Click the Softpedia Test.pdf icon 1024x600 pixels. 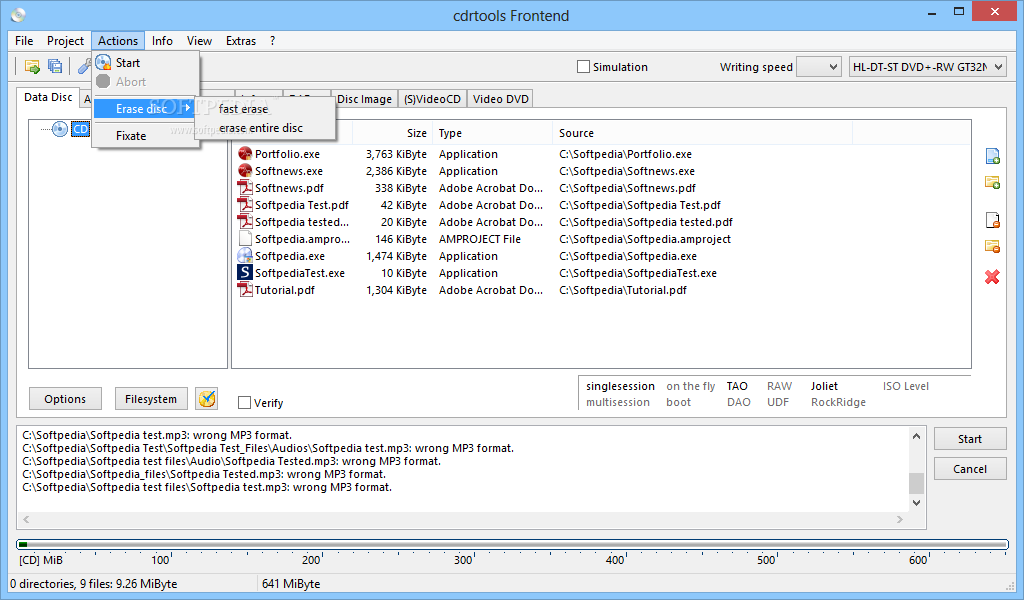point(245,205)
